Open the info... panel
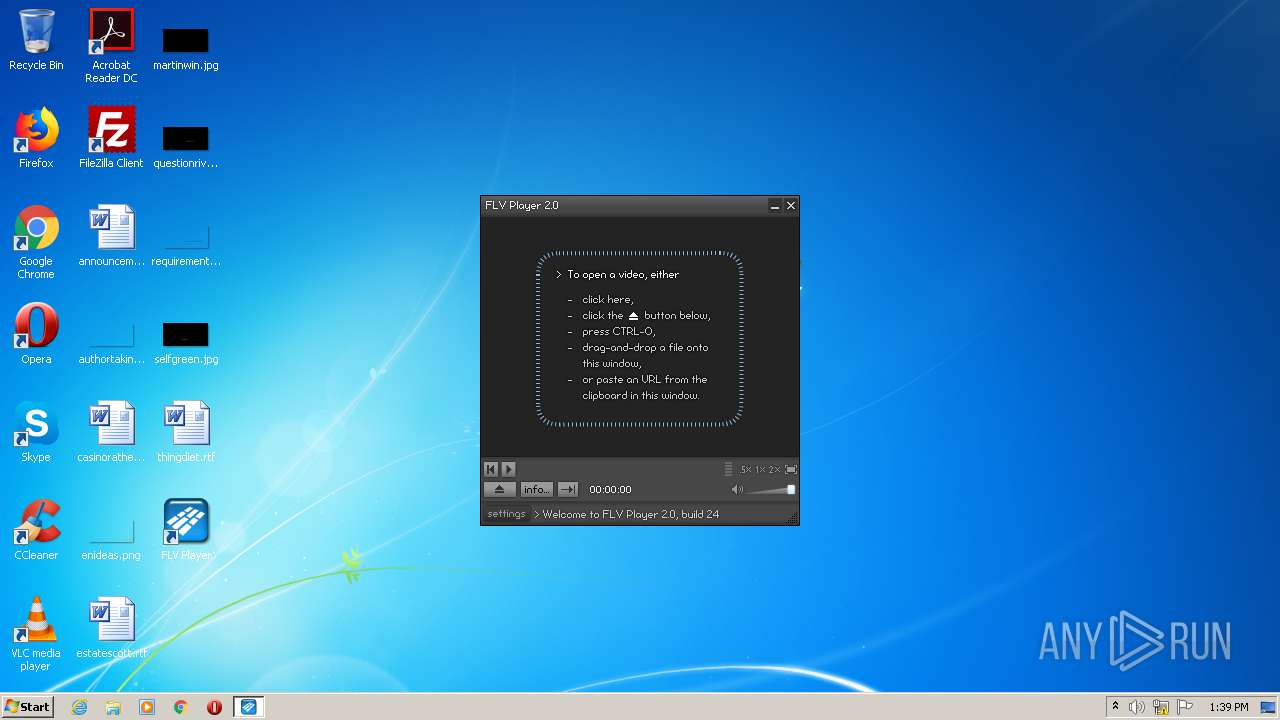This screenshot has height=720, width=1280. (x=536, y=489)
